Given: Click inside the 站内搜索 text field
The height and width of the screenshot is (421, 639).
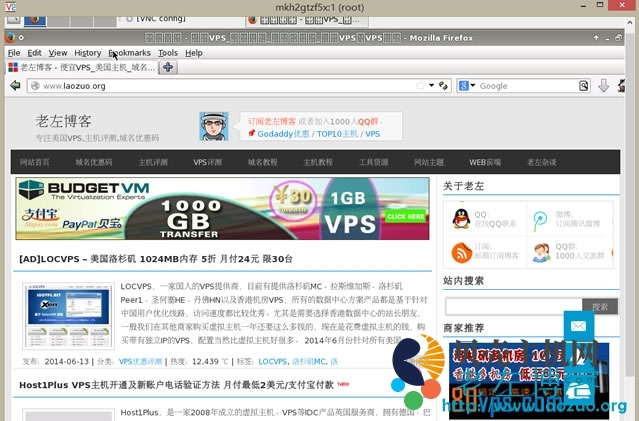Looking at the screenshot, I should [x=511, y=307].
